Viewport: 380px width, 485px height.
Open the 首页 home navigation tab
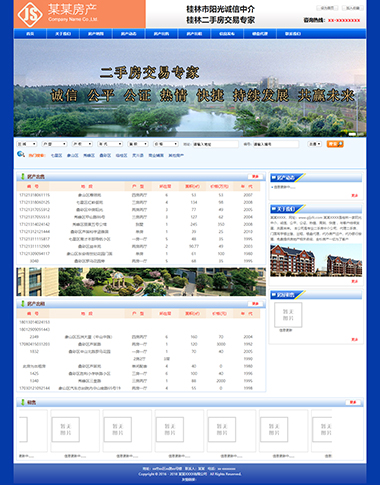30,34
